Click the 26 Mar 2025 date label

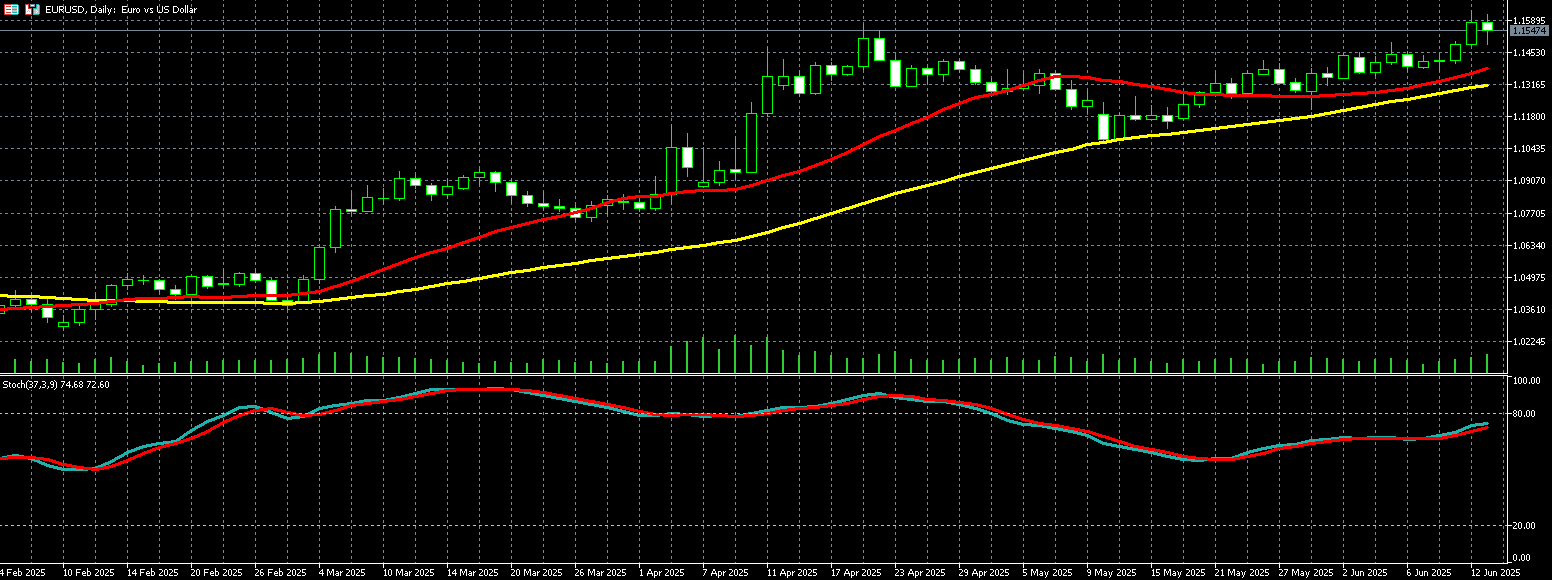coord(600,573)
